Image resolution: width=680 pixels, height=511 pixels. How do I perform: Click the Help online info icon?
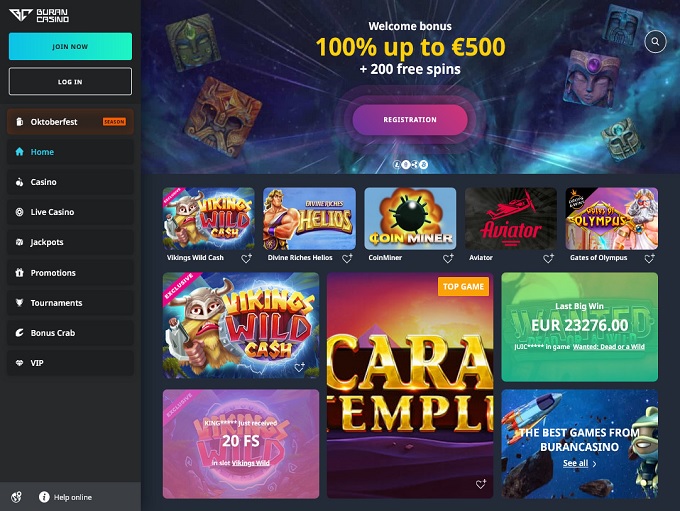pyautogui.click(x=44, y=497)
